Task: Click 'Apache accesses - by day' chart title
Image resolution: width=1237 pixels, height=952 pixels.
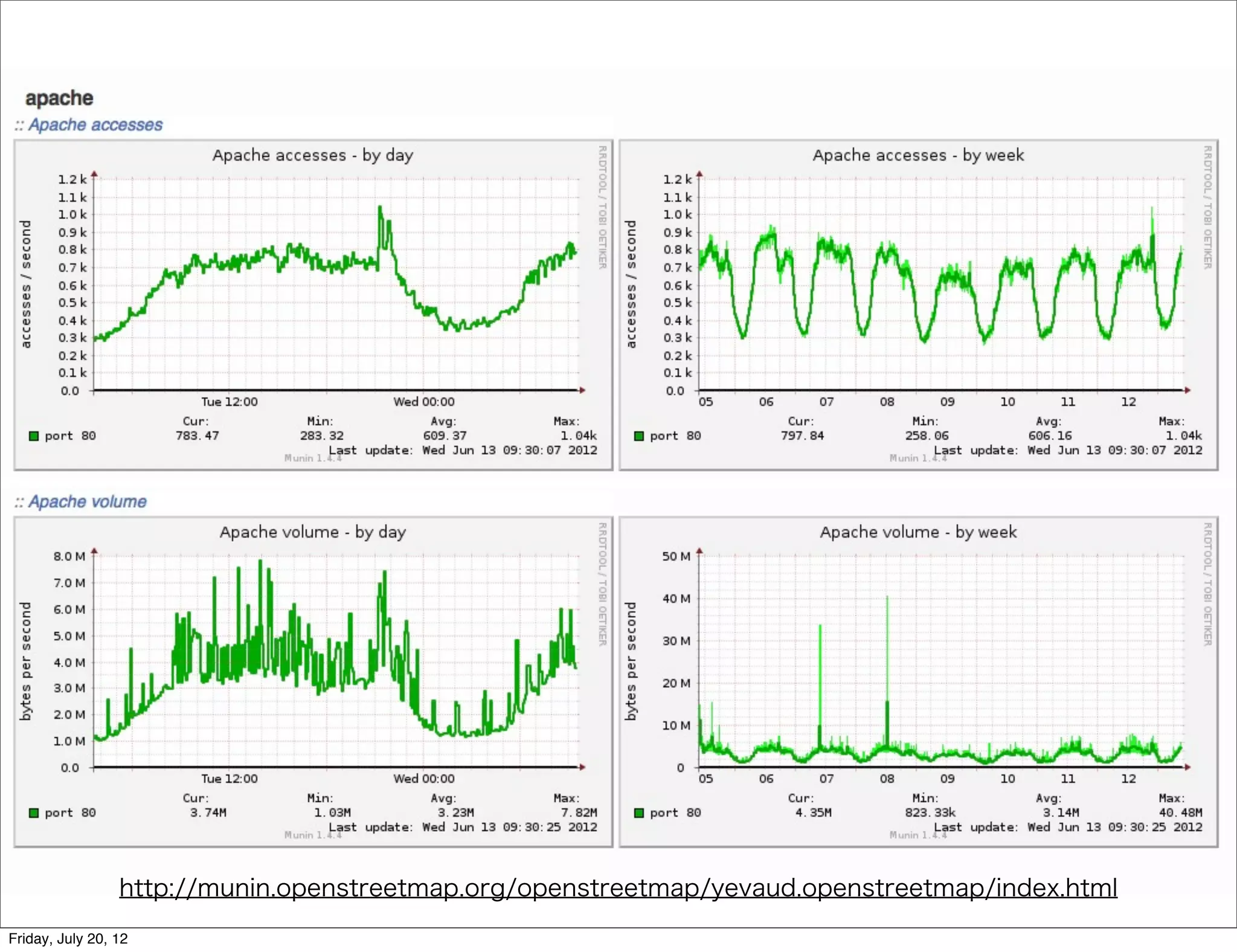Action: (x=312, y=155)
